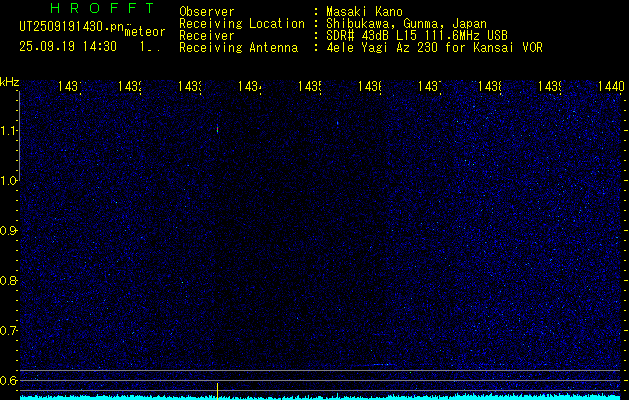Select antenna text 4ele Yagi Az 230 for Kansai VOR
Screen dimensions: 629x400
tap(434, 48)
